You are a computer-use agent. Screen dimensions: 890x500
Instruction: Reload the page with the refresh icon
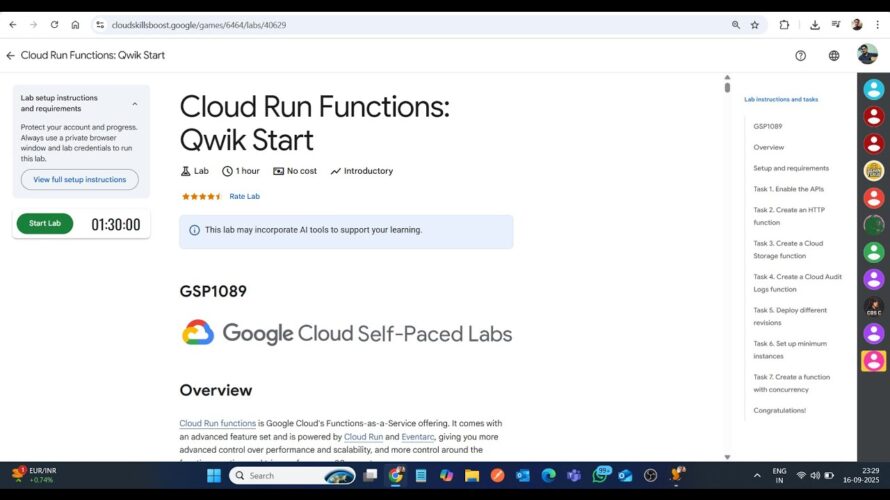[54, 25]
